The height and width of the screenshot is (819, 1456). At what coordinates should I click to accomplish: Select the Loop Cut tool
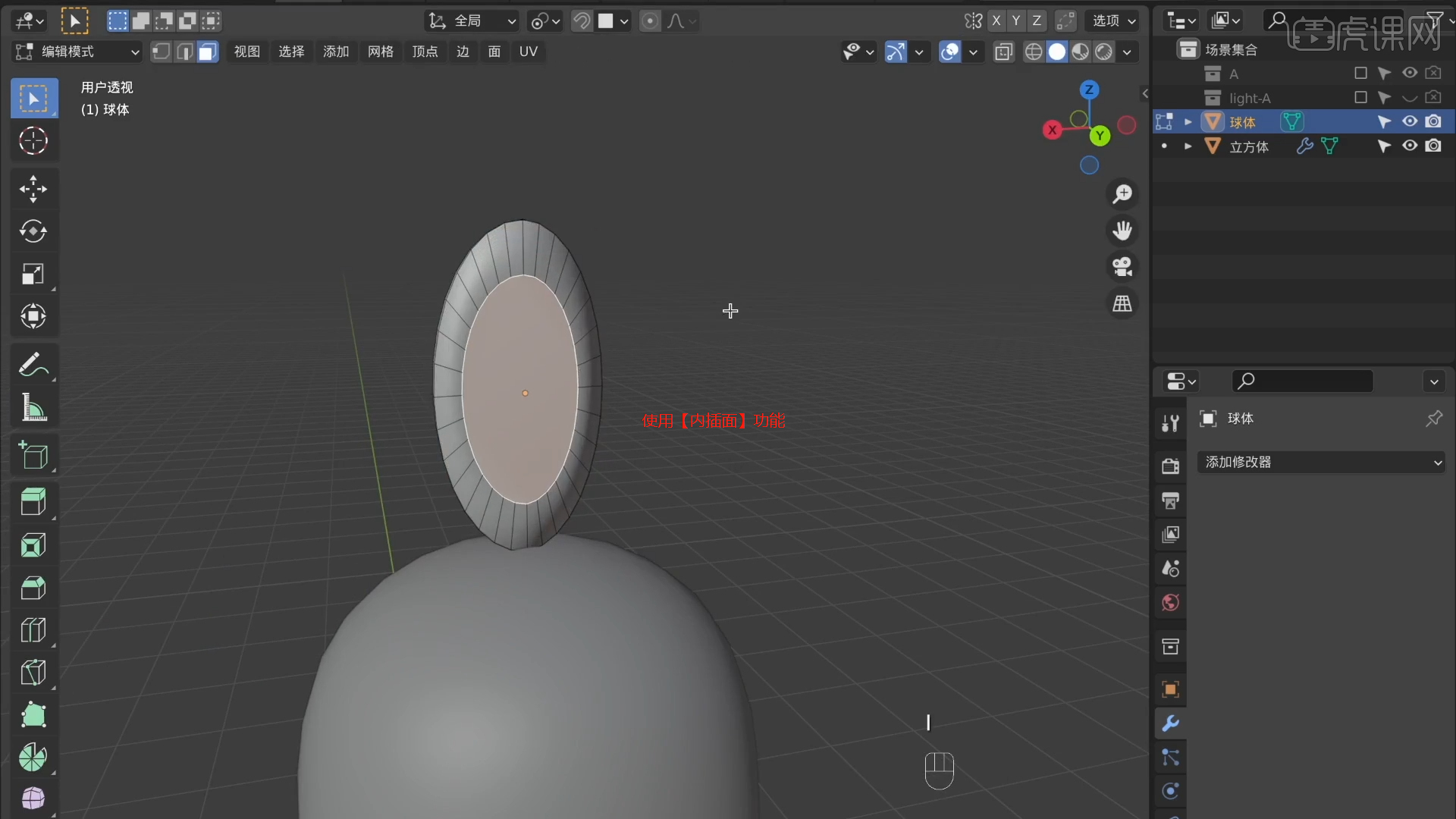point(33,630)
